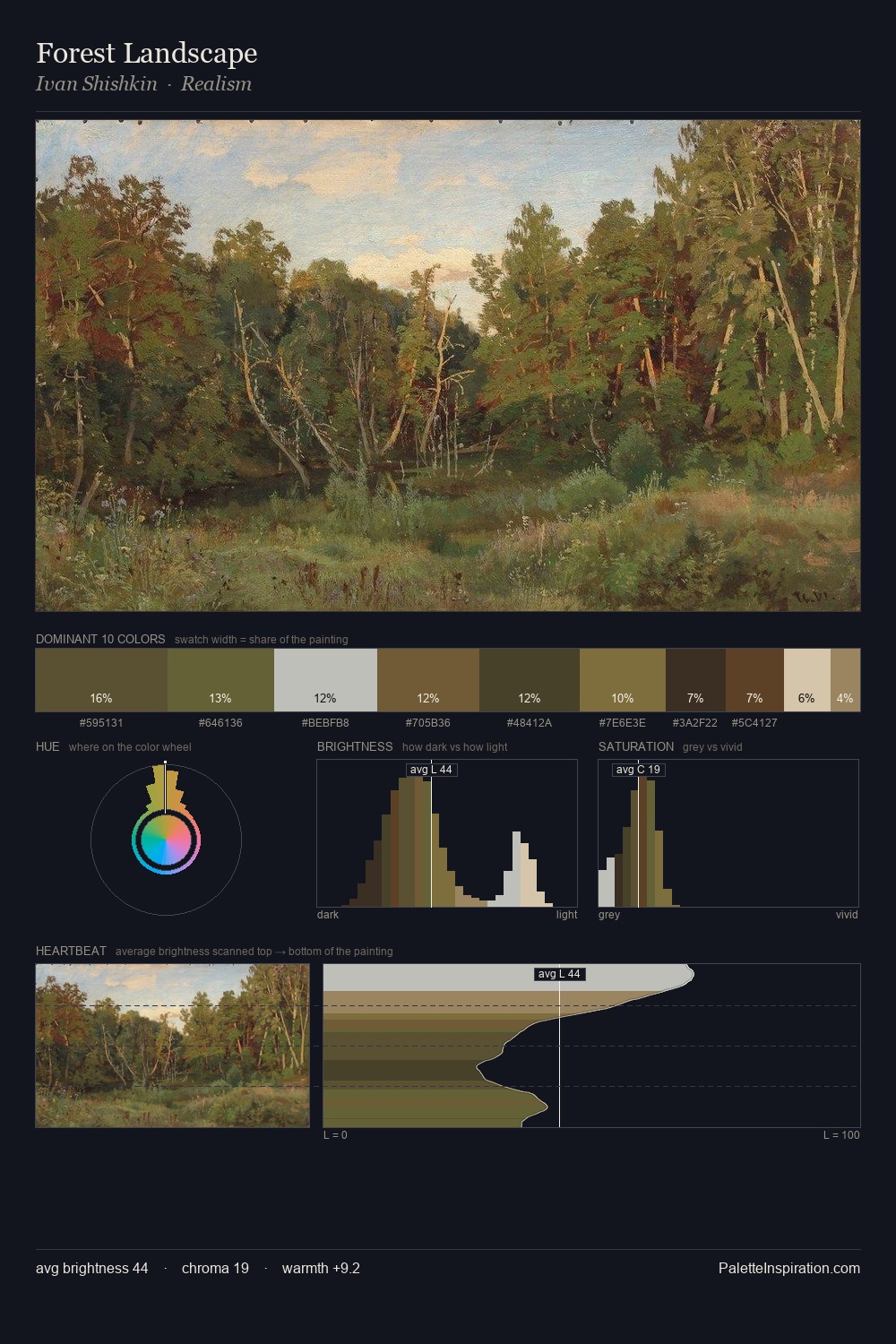Click the hex label #48412A
The height and width of the screenshot is (1344, 896).
pyautogui.click(x=530, y=723)
